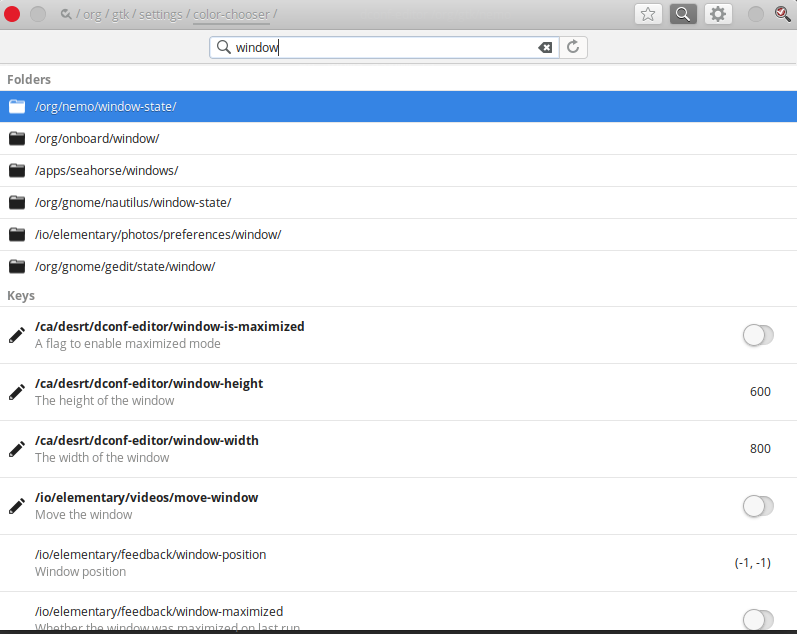Viewport: 797px width, 634px height.
Task: Click the bookmarks star icon
Action: click(x=648, y=14)
